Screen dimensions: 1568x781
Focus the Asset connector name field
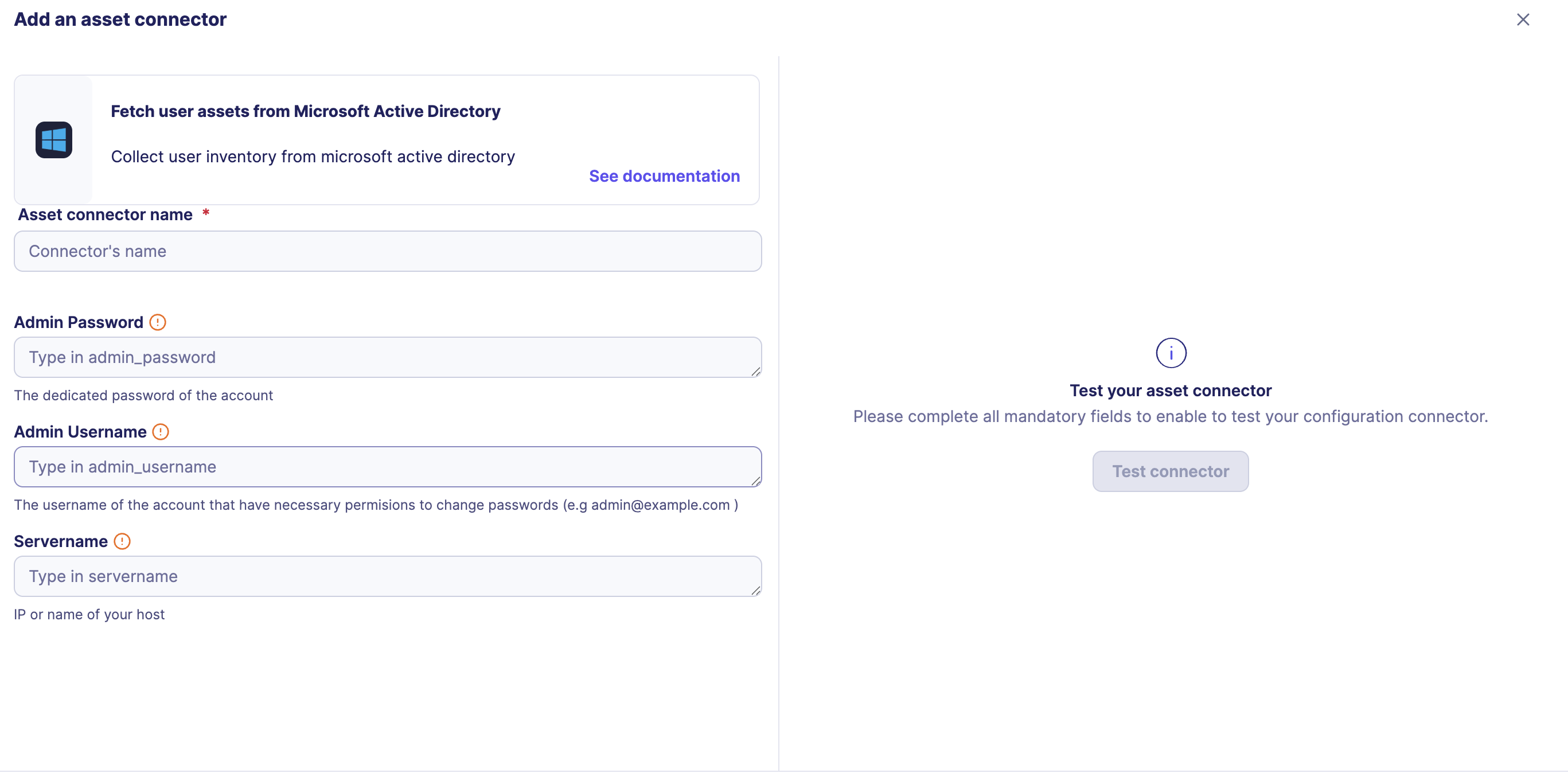387,251
